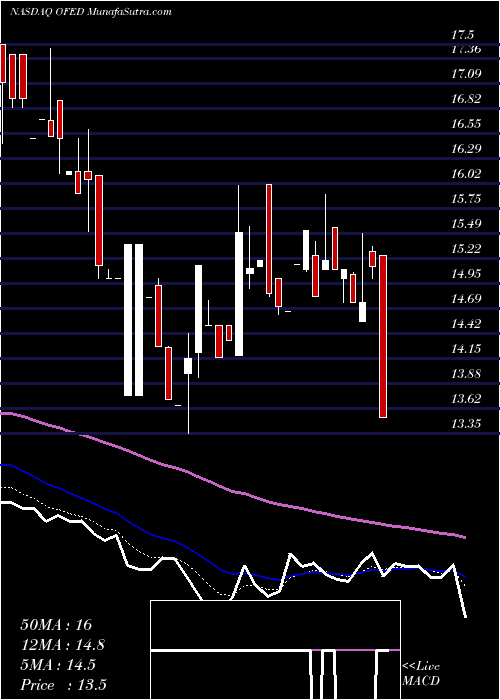
Task: Select the 15.49 price axis label
Action: (x=467, y=223)
